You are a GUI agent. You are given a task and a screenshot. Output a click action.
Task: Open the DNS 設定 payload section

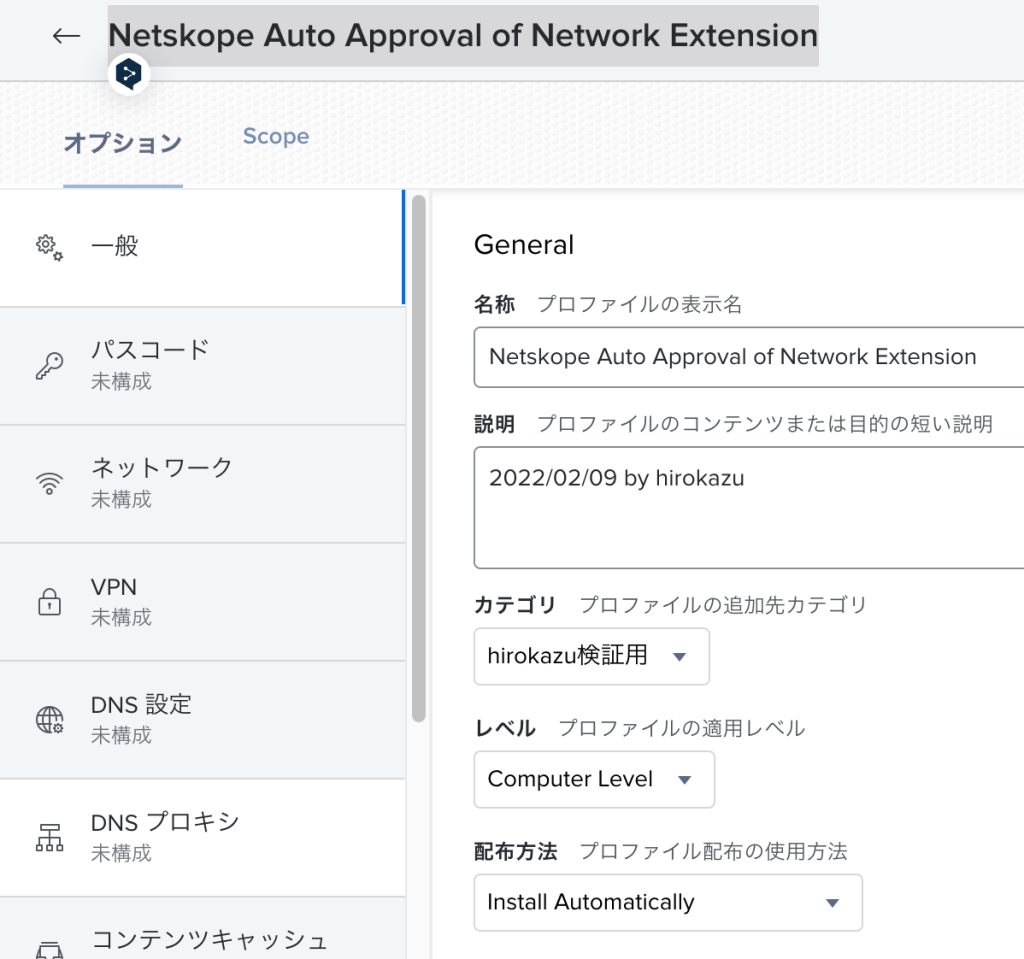[x=202, y=720]
